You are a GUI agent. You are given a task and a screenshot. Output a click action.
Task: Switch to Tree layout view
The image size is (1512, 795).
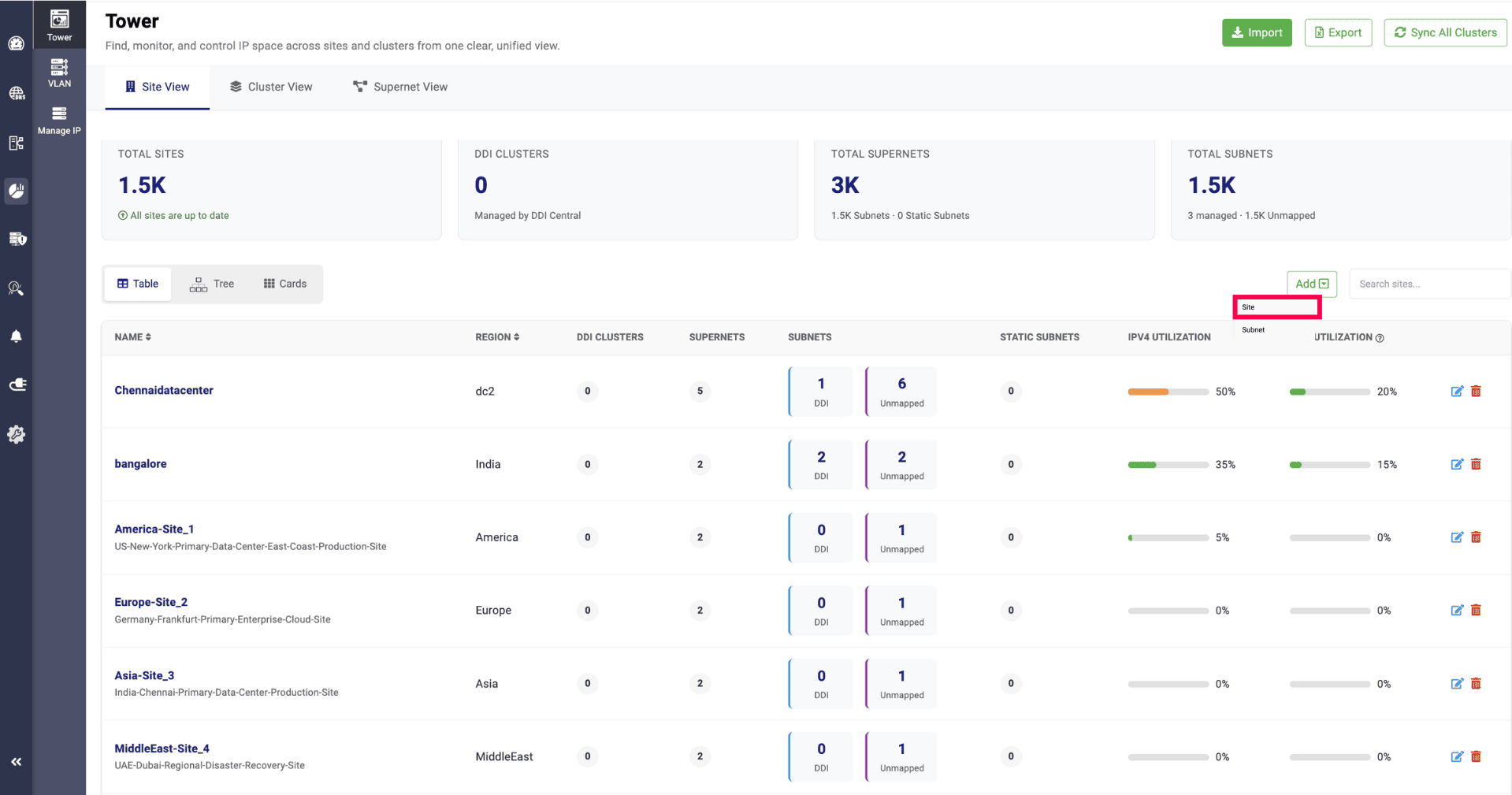coord(212,284)
